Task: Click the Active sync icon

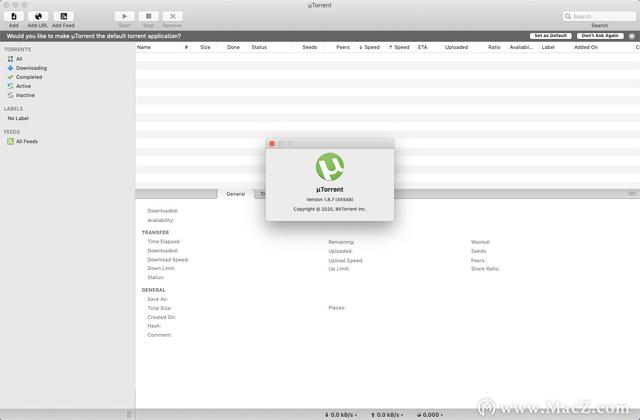Action: tap(10, 86)
